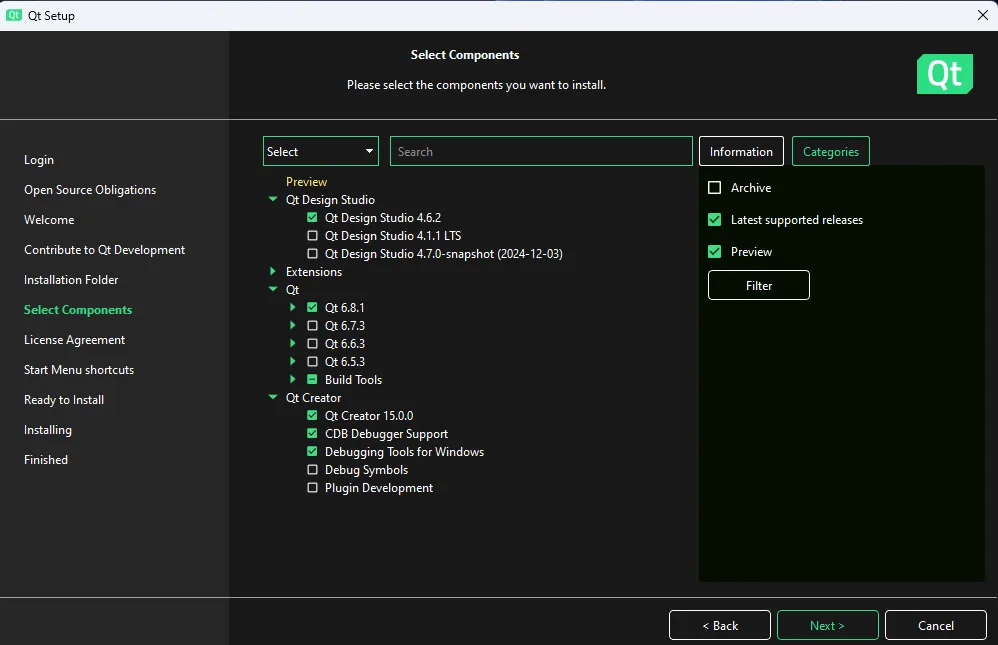Uncheck the Latest supported releases checkbox

tap(715, 220)
